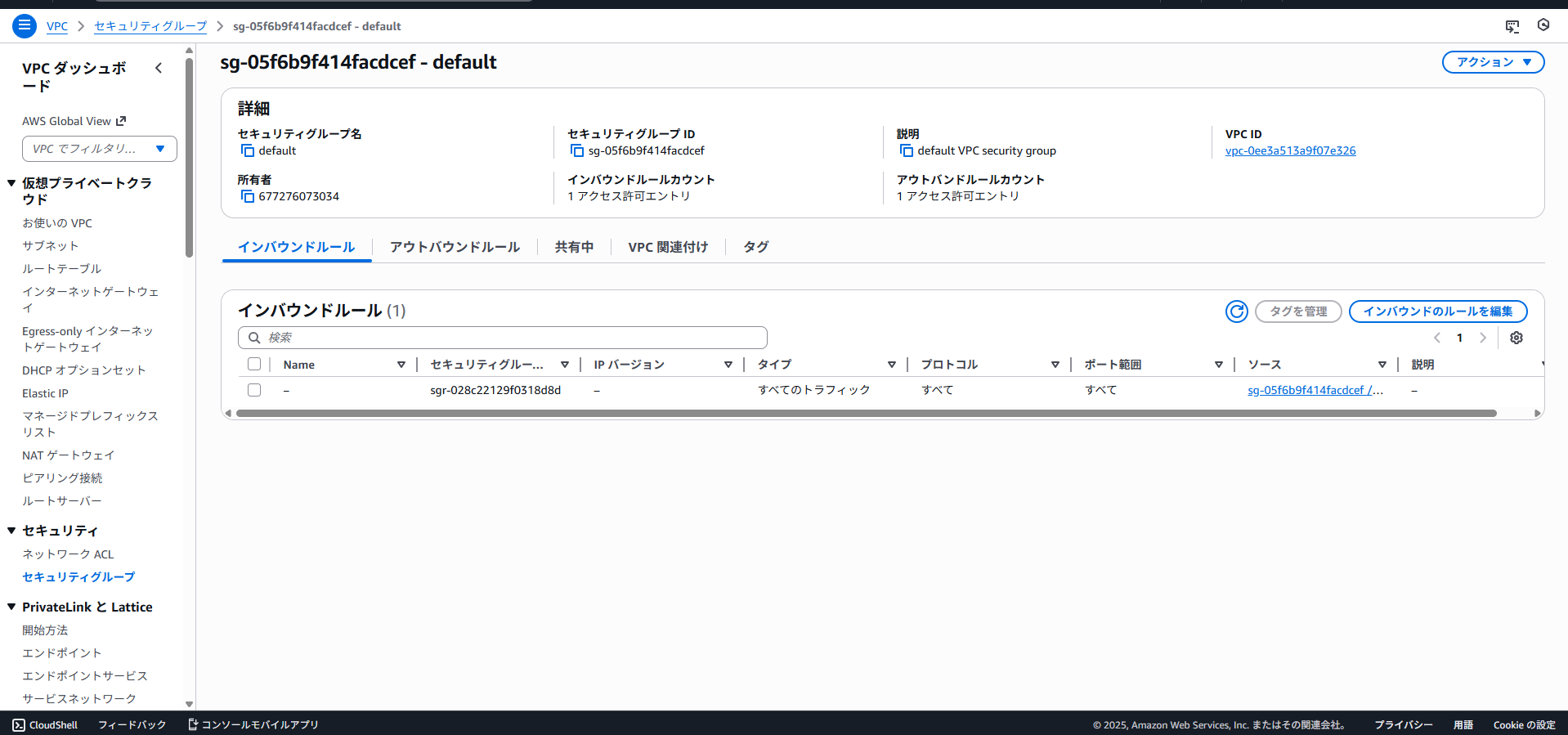Copy the security group name icon
This screenshot has height=735, width=1568.
point(247,151)
